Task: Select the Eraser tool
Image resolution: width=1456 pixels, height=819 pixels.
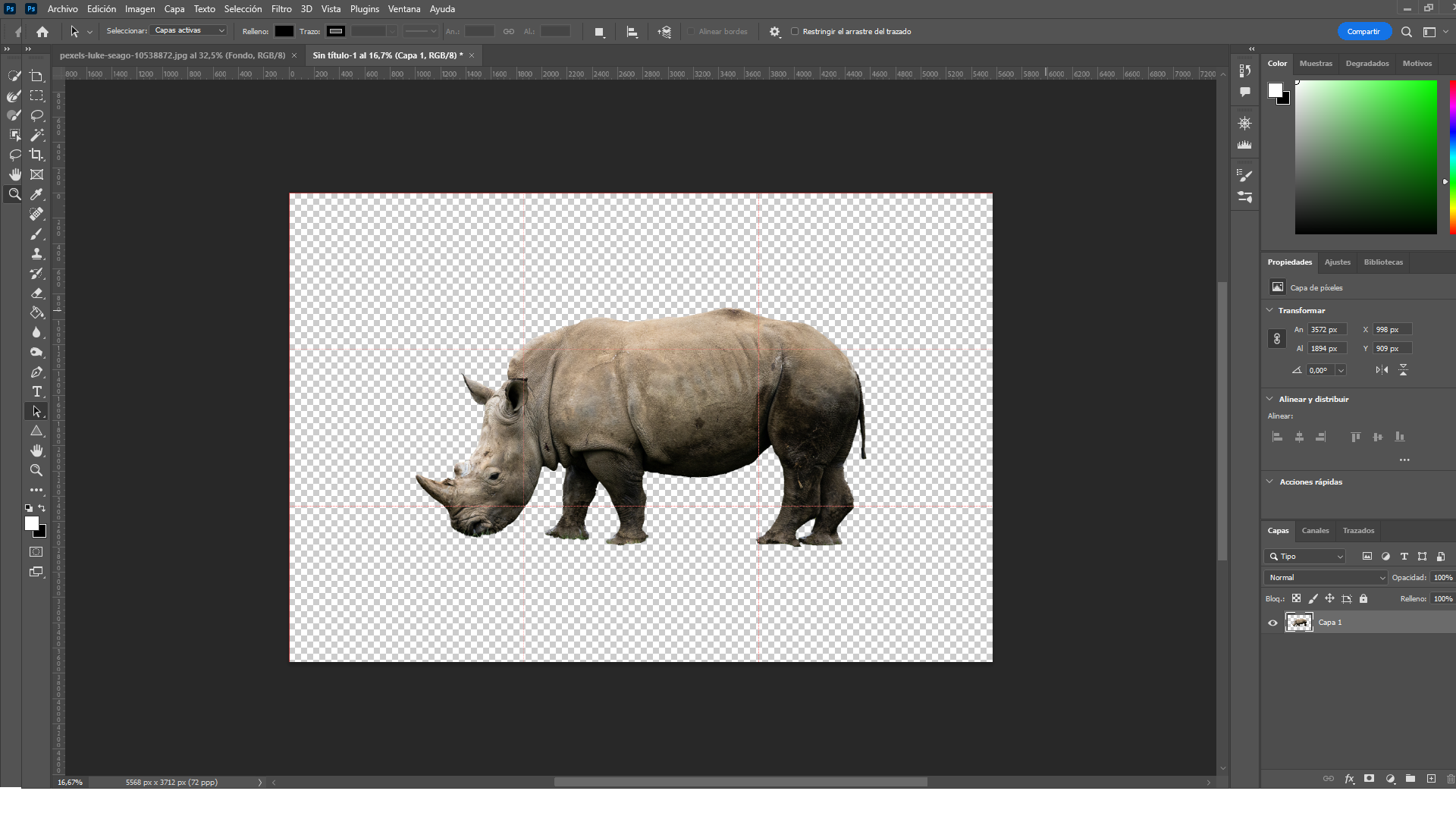Action: point(36,293)
